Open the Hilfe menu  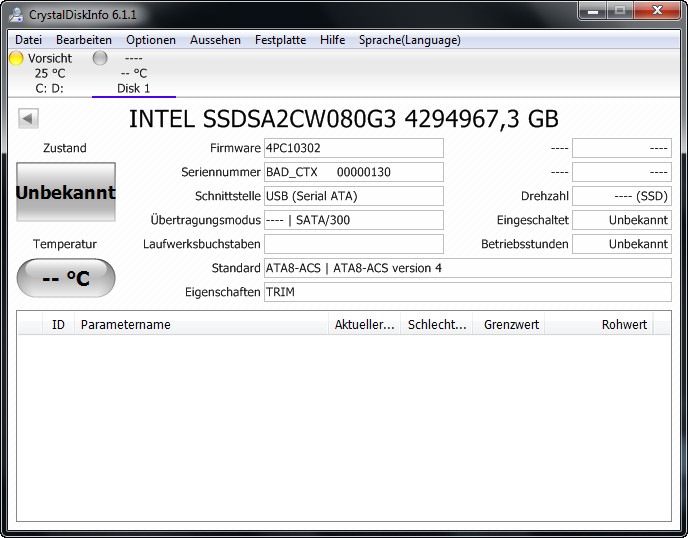(x=332, y=40)
